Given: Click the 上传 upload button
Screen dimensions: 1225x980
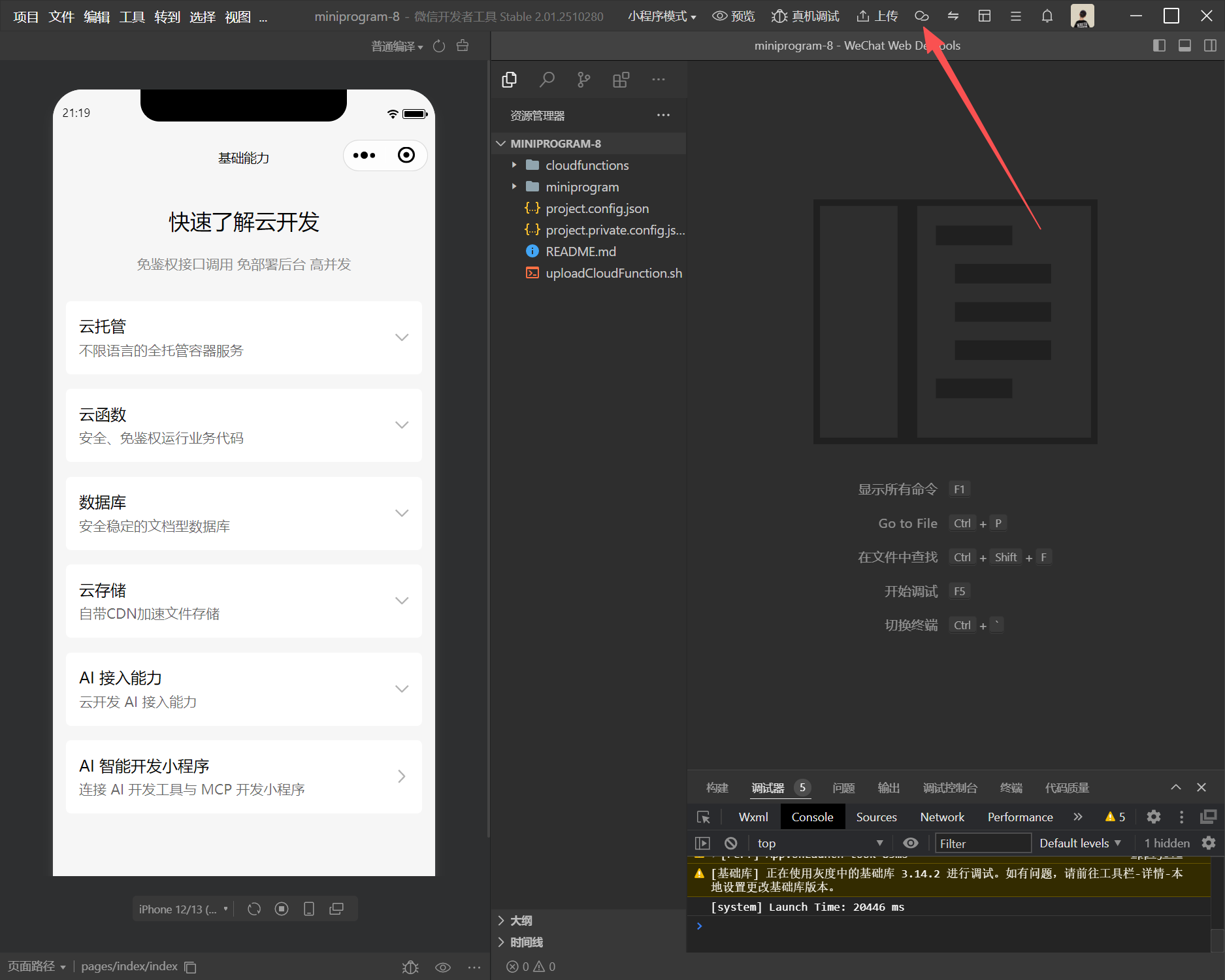Looking at the screenshot, I should pyautogui.click(x=877, y=16).
